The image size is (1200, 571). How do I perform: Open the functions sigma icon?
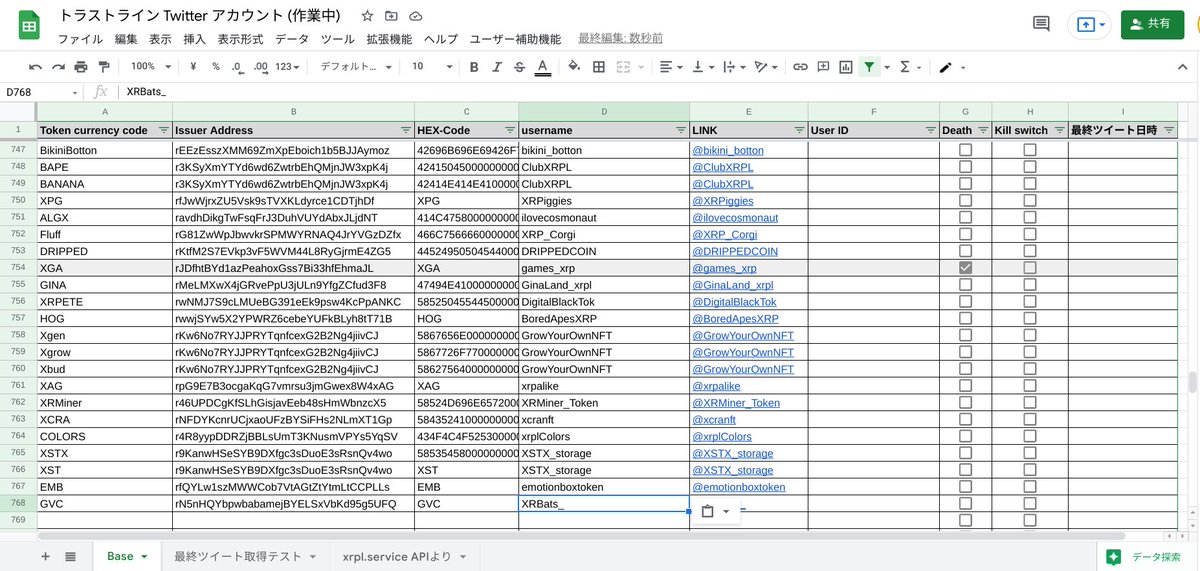[905, 67]
